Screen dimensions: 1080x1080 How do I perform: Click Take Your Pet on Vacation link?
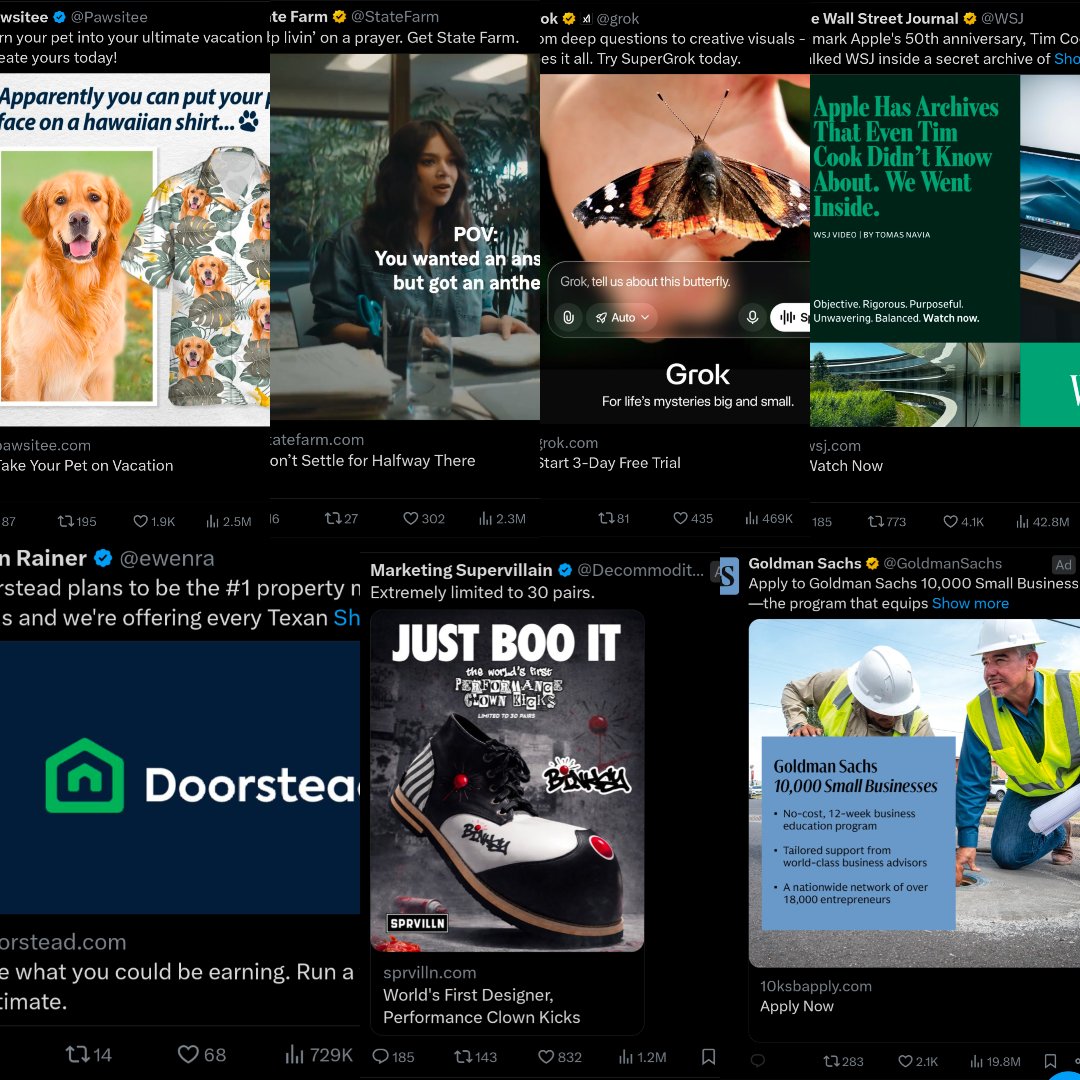[x=86, y=466]
